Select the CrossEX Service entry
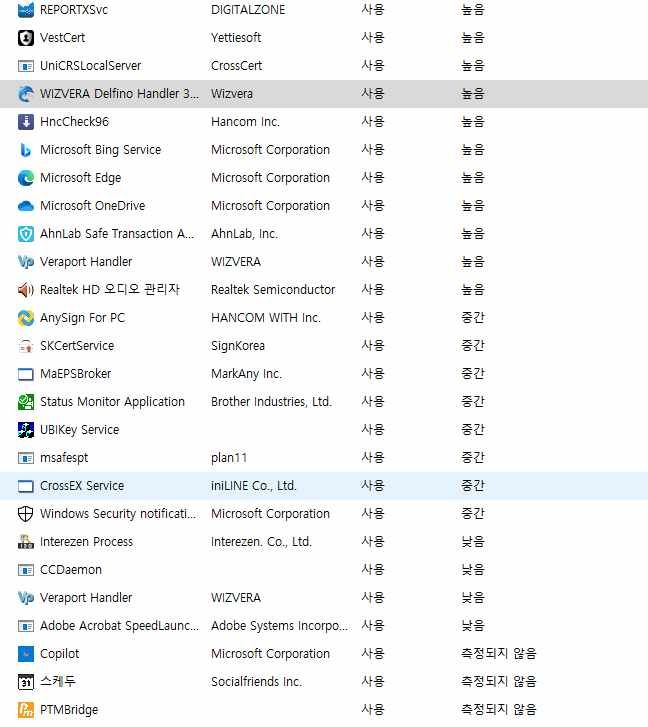This screenshot has height=727, width=648. coord(82,486)
